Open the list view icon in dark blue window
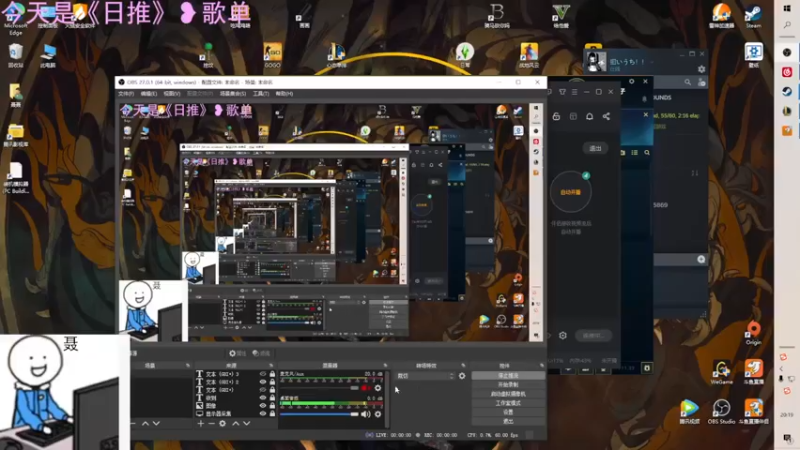Screen dimensions: 800x450 point(634,153)
